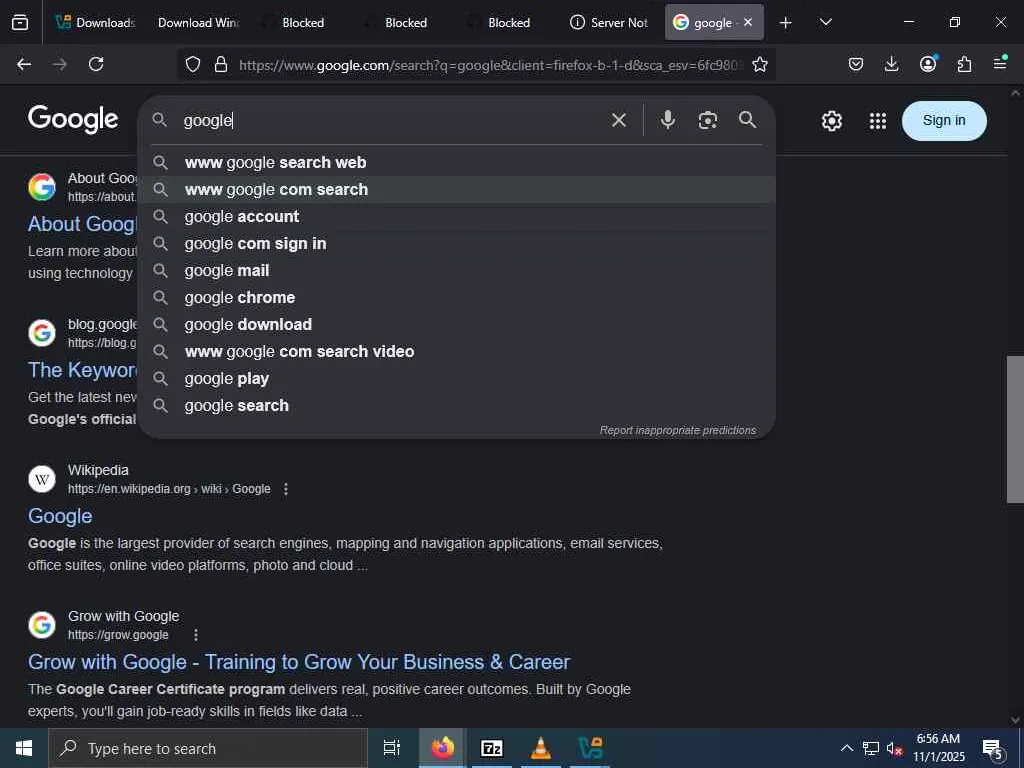The image size is (1024, 768).
Task: Select suggestion google play
Action: (456, 379)
